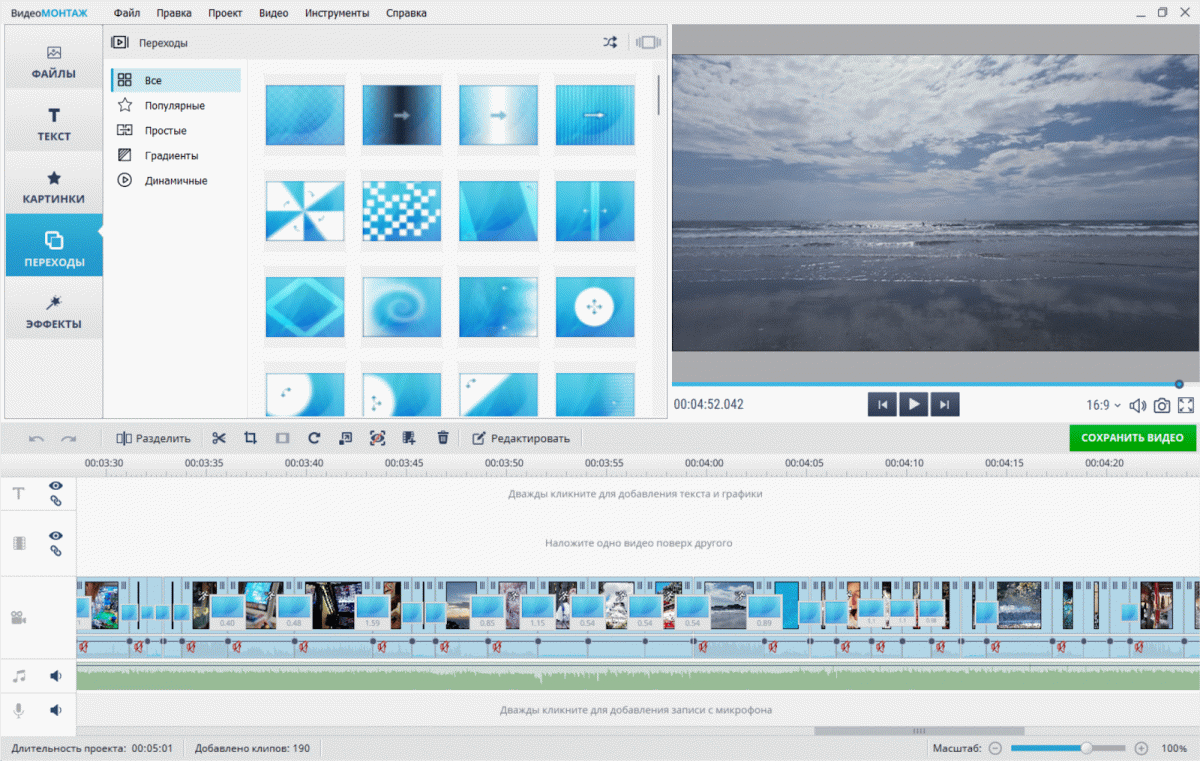
Task: Zoom out the timeline with minus
Action: tap(995, 748)
